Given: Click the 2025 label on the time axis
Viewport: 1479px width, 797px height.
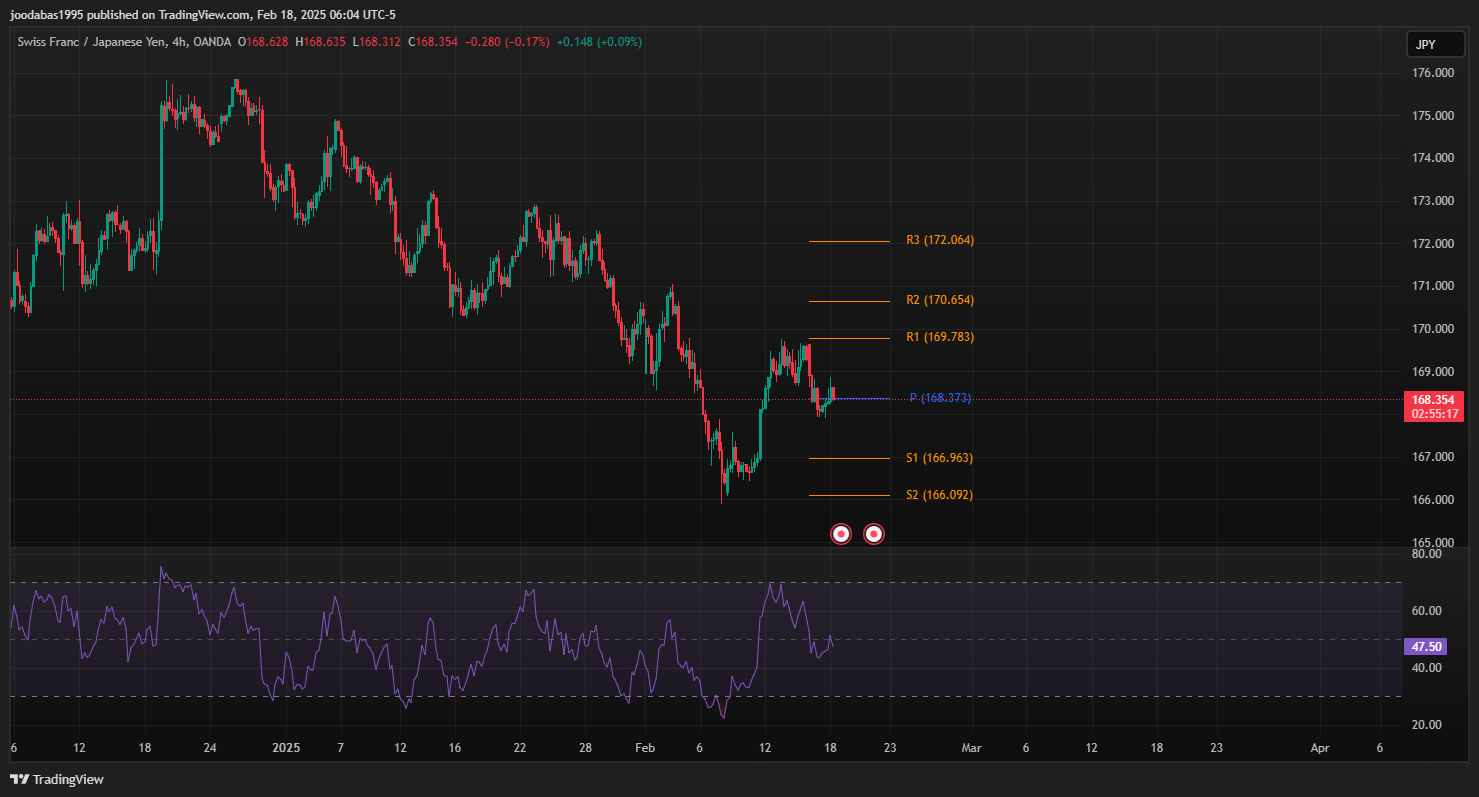Looking at the screenshot, I should pos(286,748).
